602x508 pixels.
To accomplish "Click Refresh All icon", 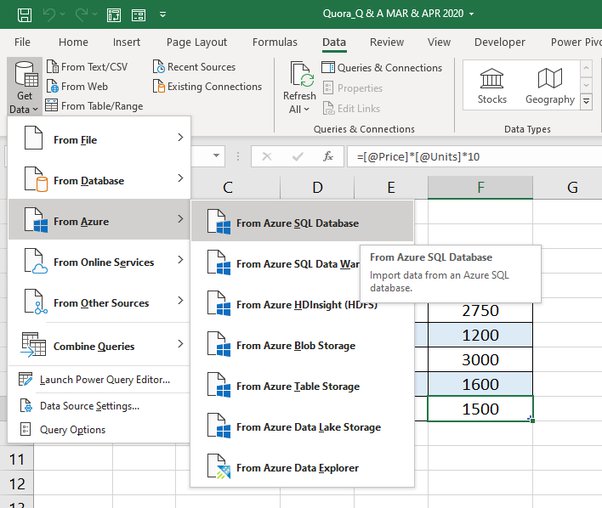I will pos(302,74).
